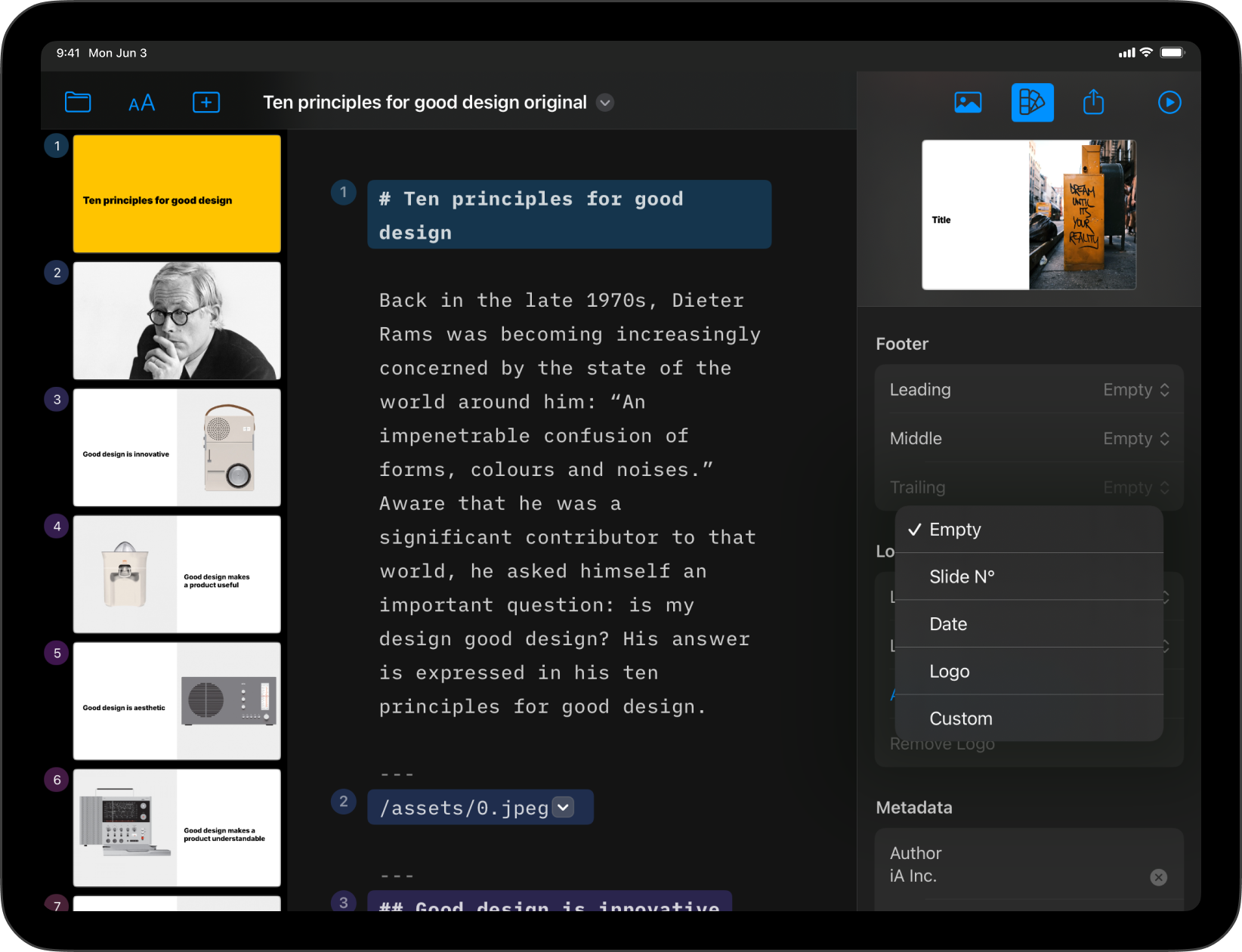Tap the share export icon
This screenshot has height=952, width=1242.
point(1094,102)
